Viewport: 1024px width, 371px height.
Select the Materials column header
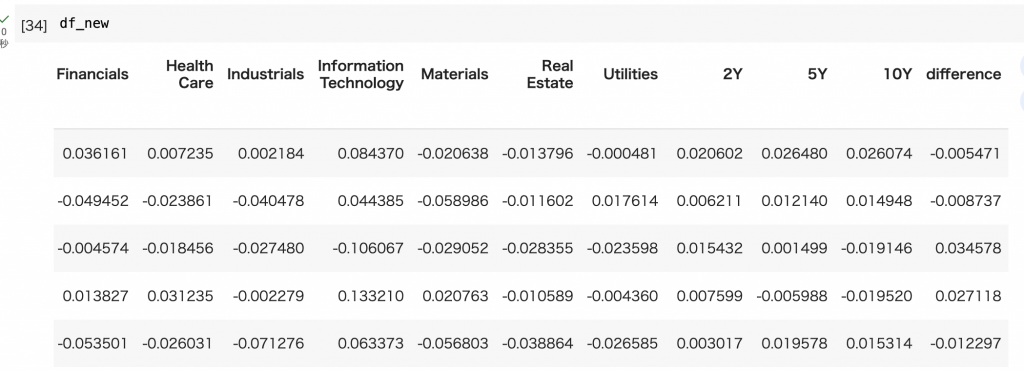point(455,74)
